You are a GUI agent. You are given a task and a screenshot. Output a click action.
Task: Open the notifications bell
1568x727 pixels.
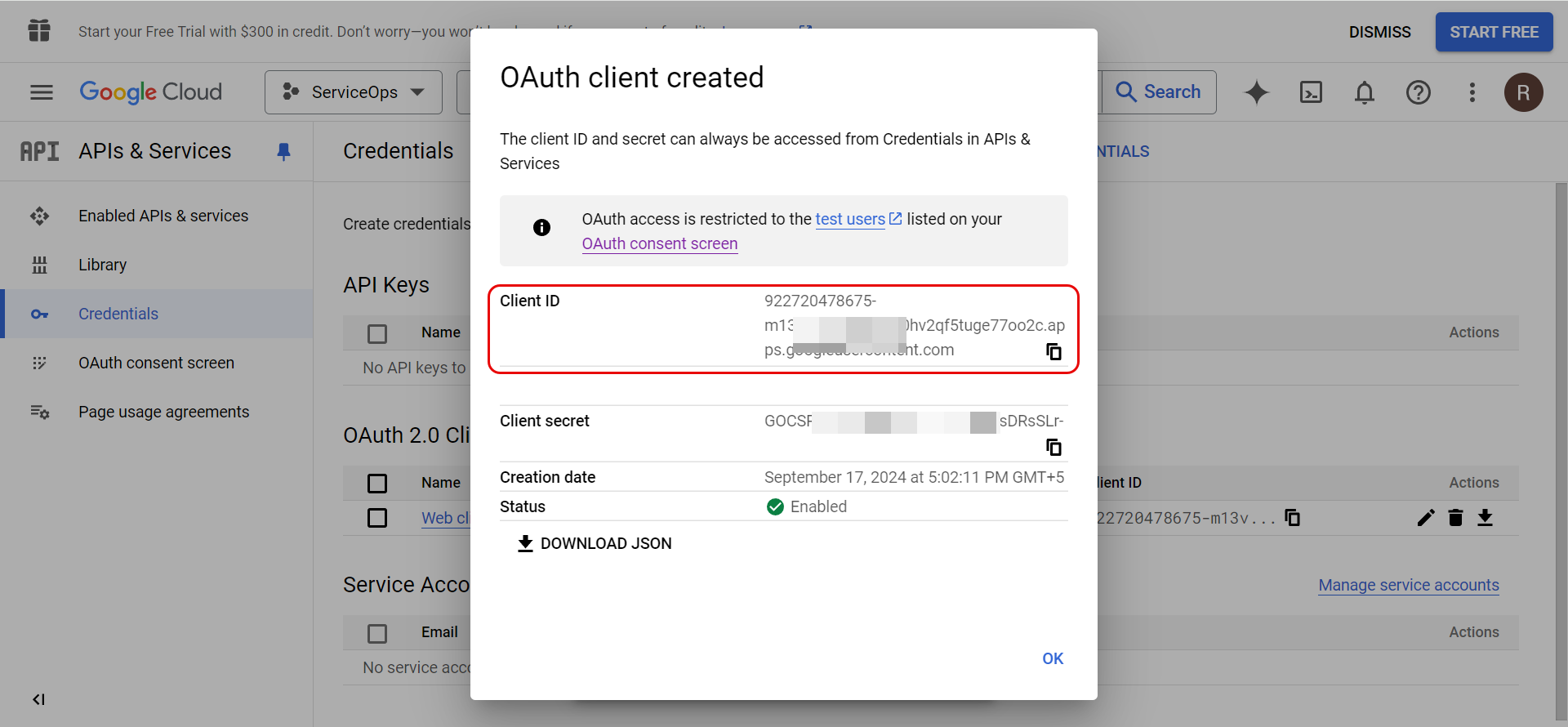pos(1364,92)
